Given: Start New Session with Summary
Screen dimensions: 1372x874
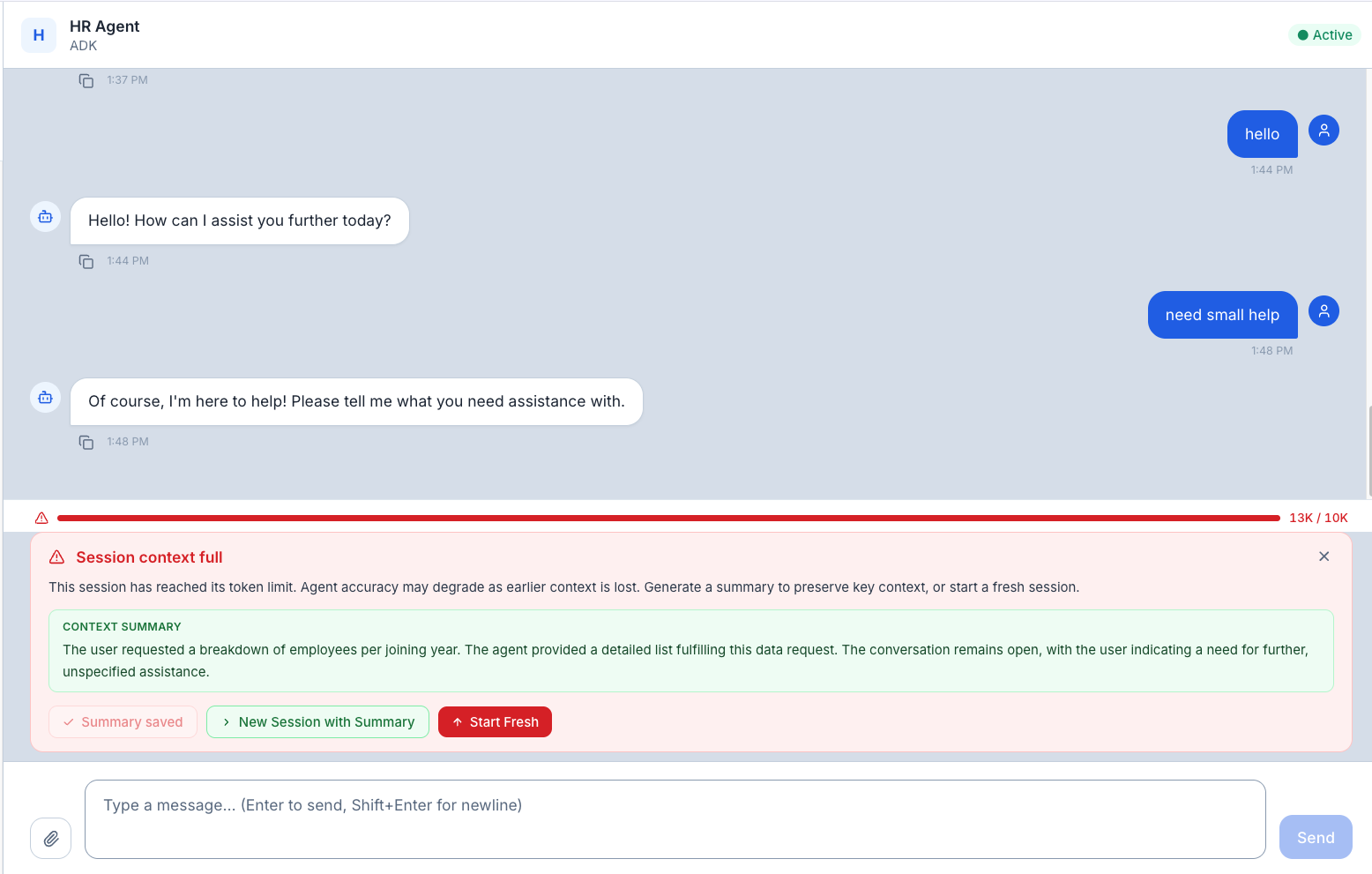Looking at the screenshot, I should pos(317,722).
